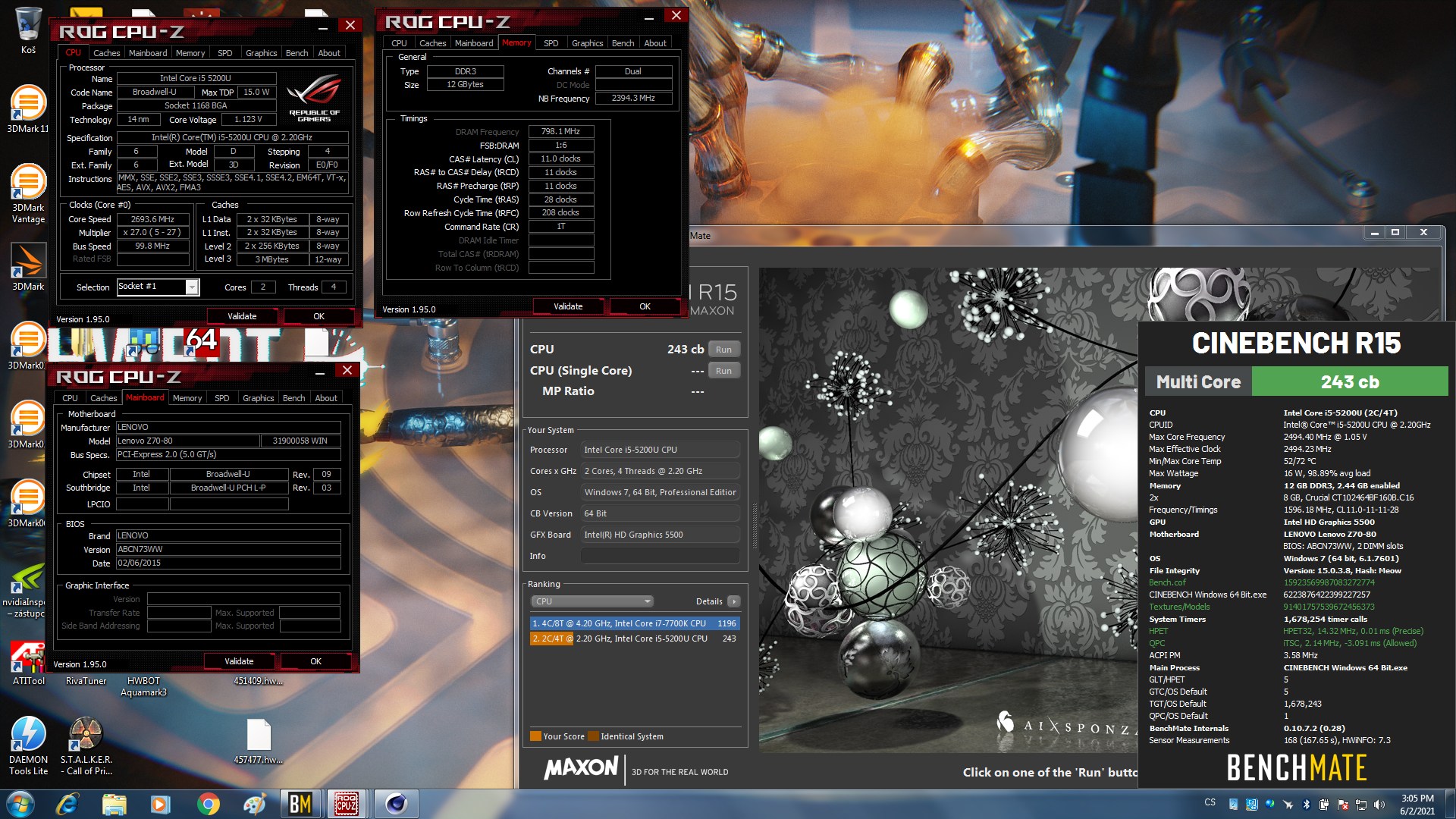Open the 3DMark 11 desktop shortcut

pyautogui.click(x=28, y=109)
